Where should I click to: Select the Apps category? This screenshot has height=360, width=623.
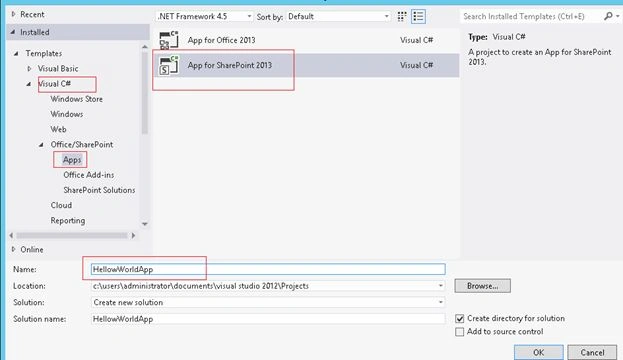click(x=72, y=160)
